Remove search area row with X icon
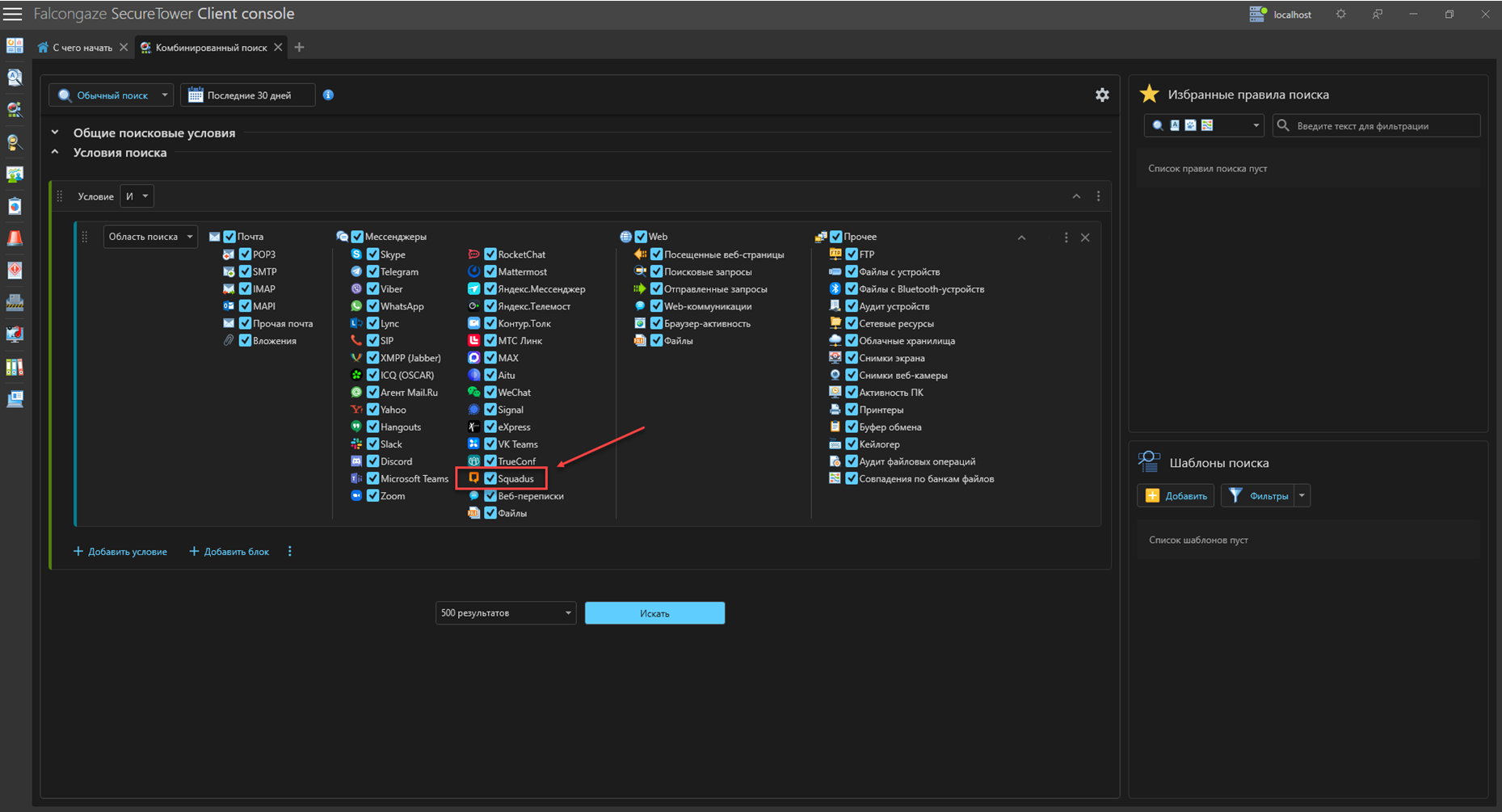 tap(1085, 238)
